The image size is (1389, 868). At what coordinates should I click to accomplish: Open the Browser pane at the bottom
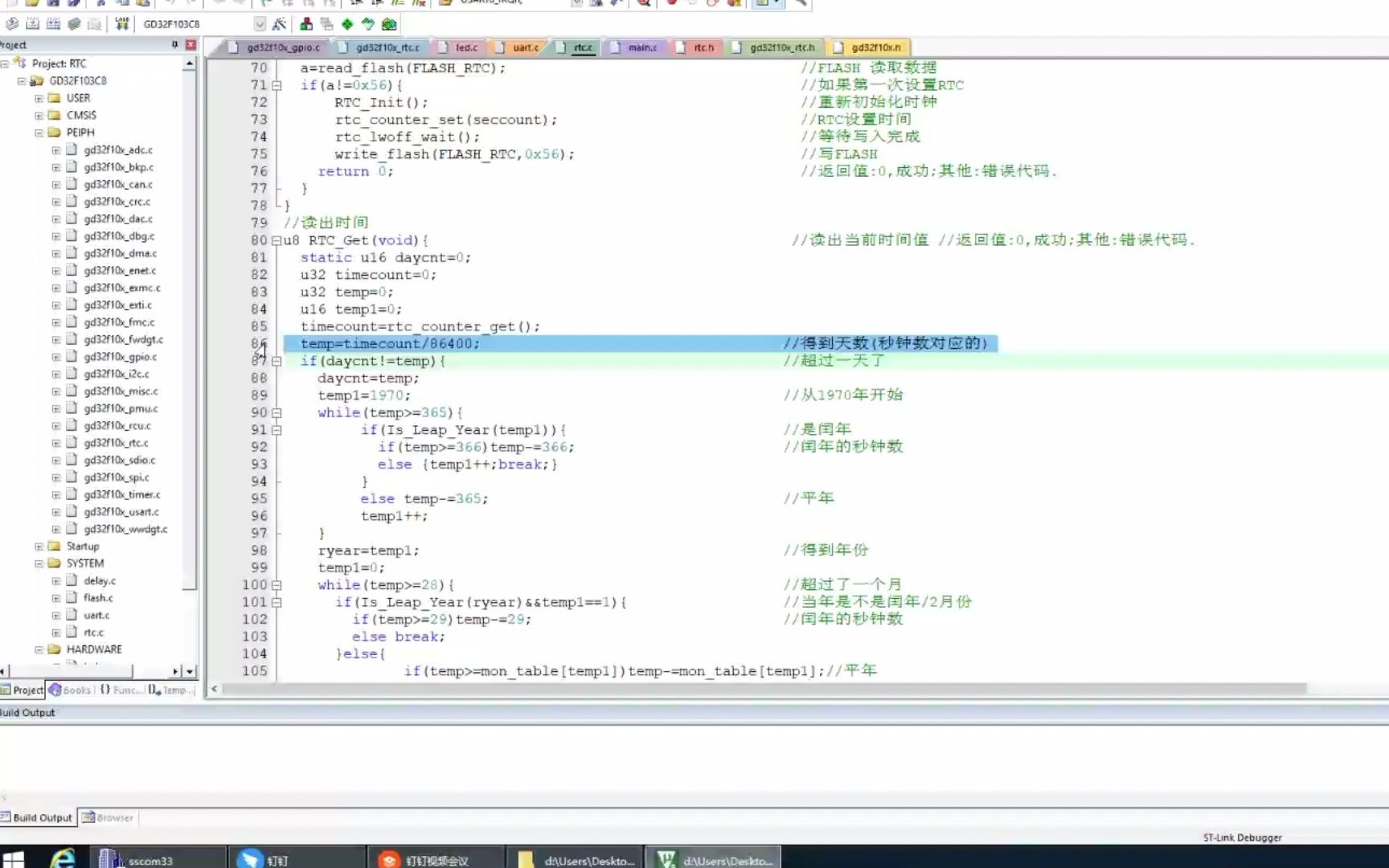click(112, 817)
